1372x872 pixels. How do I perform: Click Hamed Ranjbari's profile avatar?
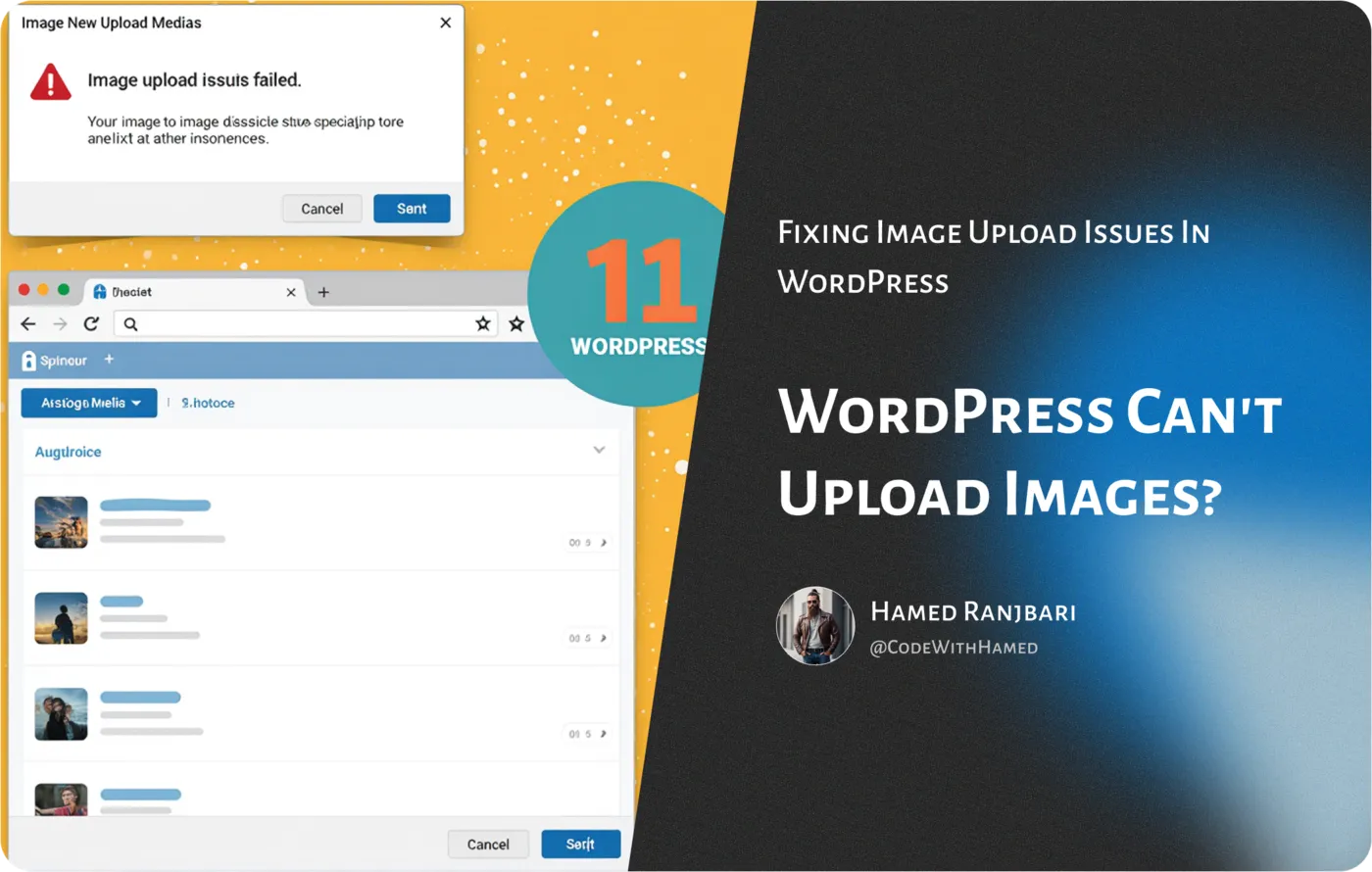click(x=815, y=626)
